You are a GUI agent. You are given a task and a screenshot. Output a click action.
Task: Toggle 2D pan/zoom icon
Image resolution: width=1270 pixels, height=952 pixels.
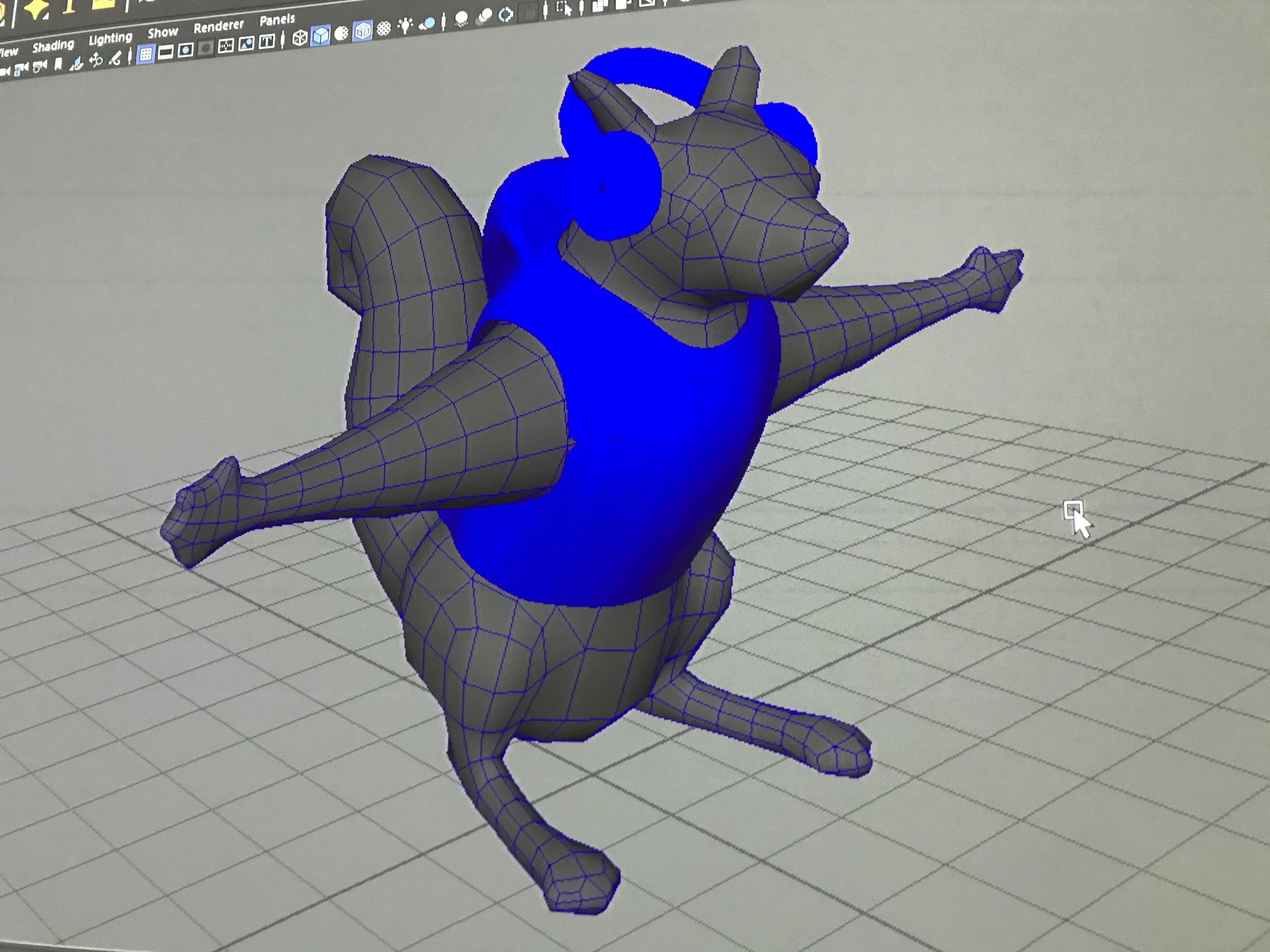coord(96,61)
